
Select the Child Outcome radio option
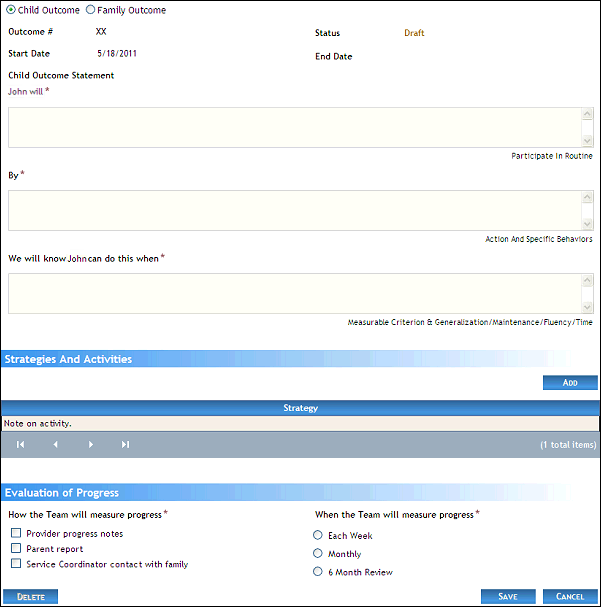tap(11, 10)
